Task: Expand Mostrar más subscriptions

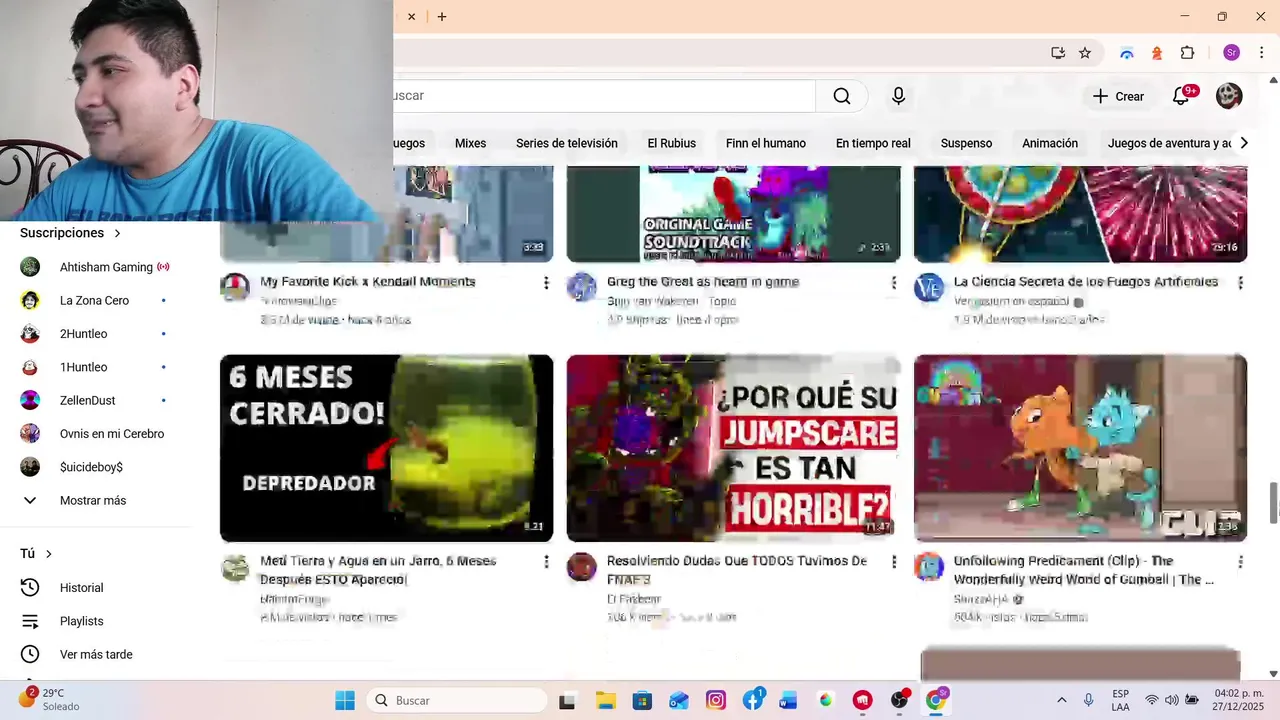Action: pyautogui.click(x=95, y=500)
